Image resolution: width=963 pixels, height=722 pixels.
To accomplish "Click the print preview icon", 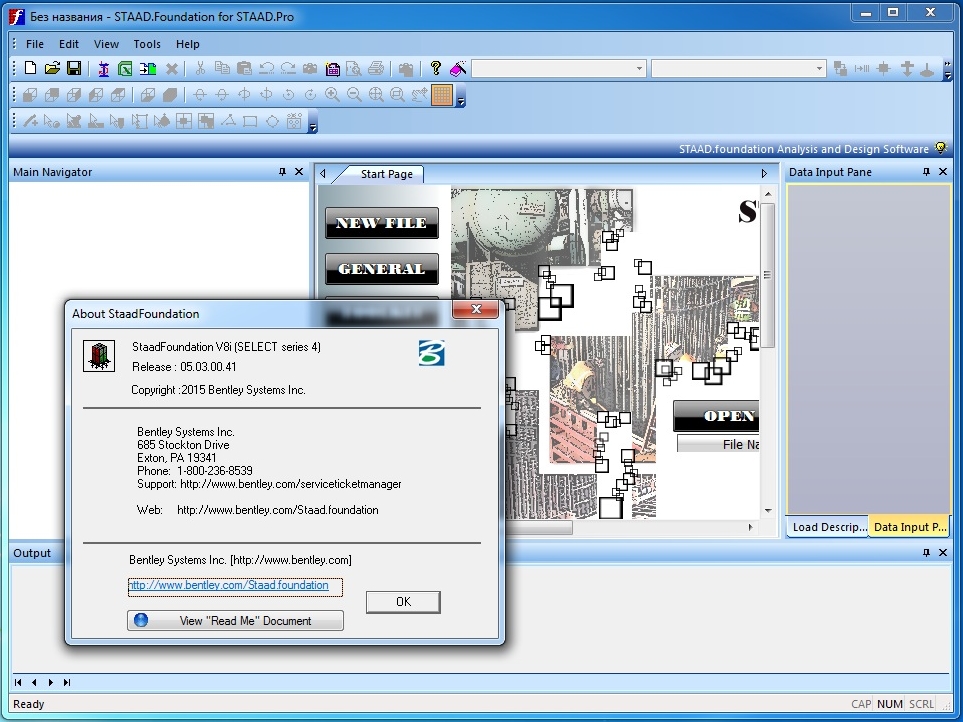I will tap(354, 69).
